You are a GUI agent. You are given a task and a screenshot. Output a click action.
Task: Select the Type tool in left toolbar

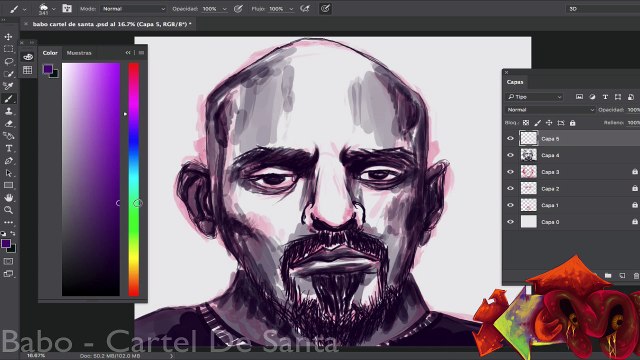click(x=8, y=148)
